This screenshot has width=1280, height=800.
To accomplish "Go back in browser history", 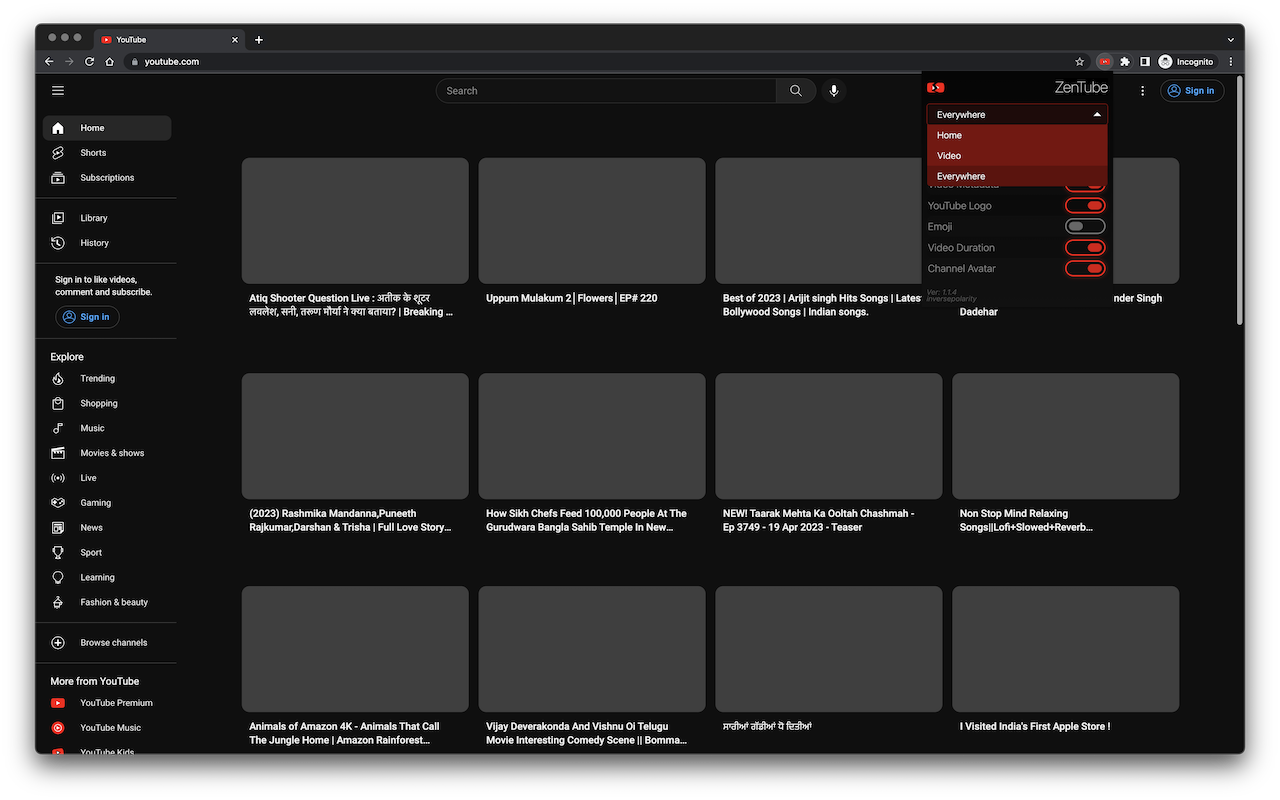I will point(49,62).
